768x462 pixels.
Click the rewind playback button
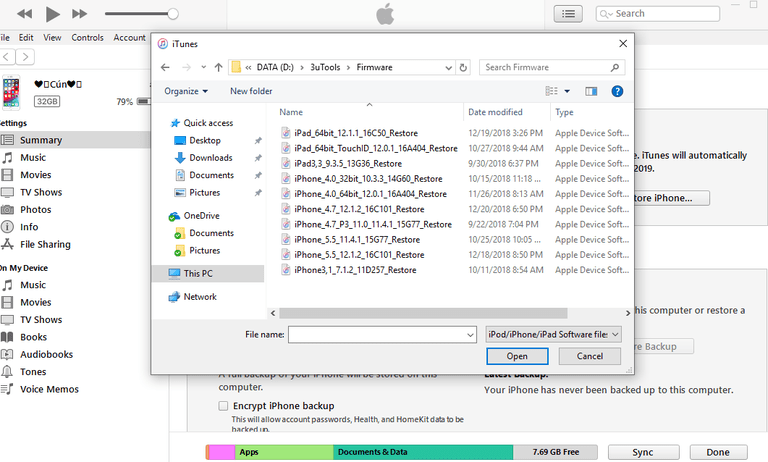[x=24, y=14]
